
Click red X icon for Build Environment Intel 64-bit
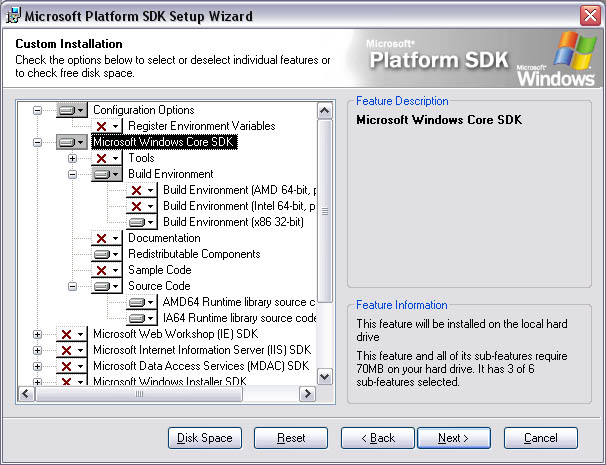click(142, 206)
